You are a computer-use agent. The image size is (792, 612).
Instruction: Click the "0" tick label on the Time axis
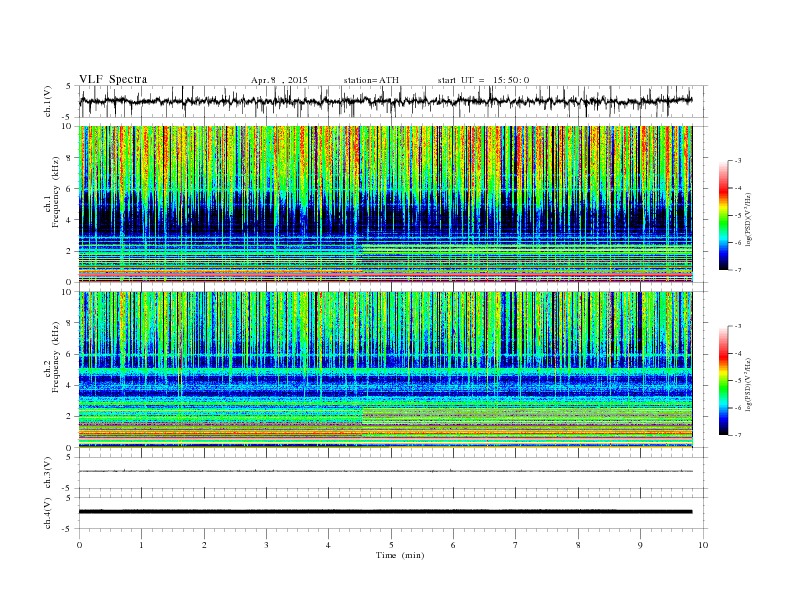[x=79, y=545]
